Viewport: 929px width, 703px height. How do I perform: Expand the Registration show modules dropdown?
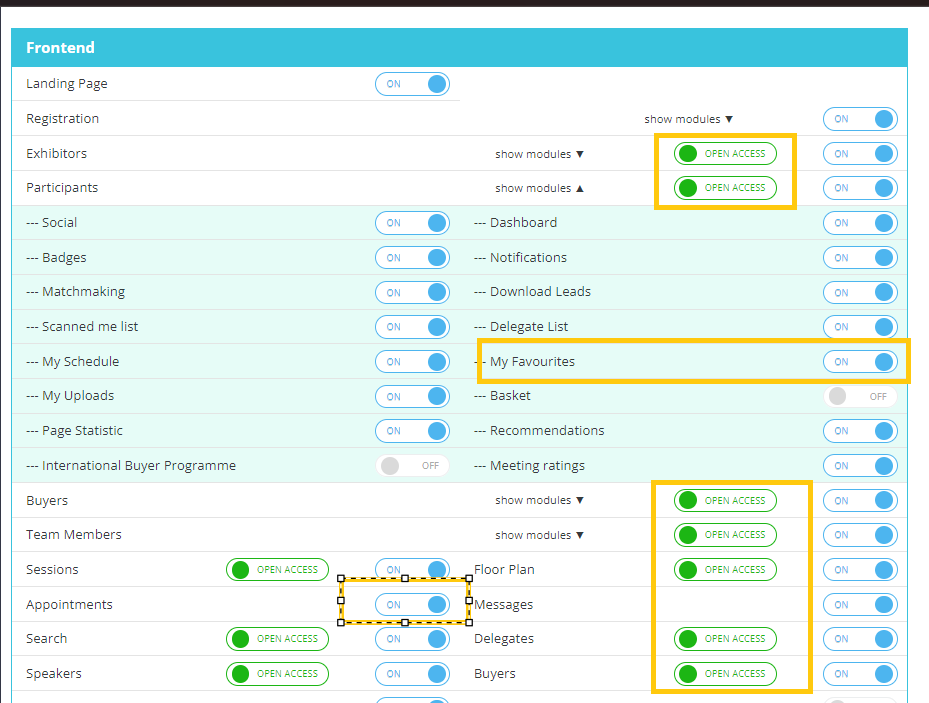click(688, 119)
